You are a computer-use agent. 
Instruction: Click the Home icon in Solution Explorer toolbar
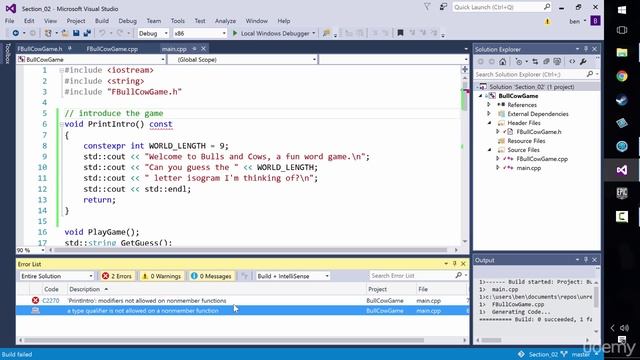click(502, 62)
